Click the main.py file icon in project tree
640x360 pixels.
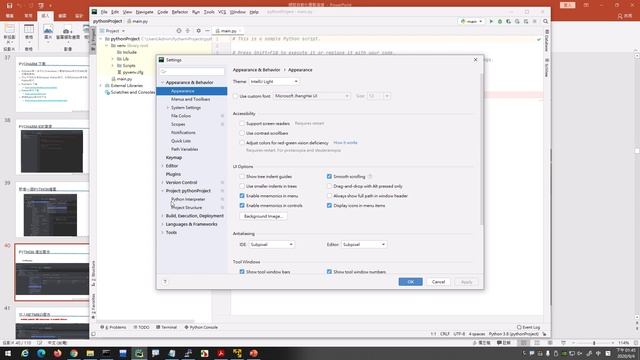[x=114, y=79]
